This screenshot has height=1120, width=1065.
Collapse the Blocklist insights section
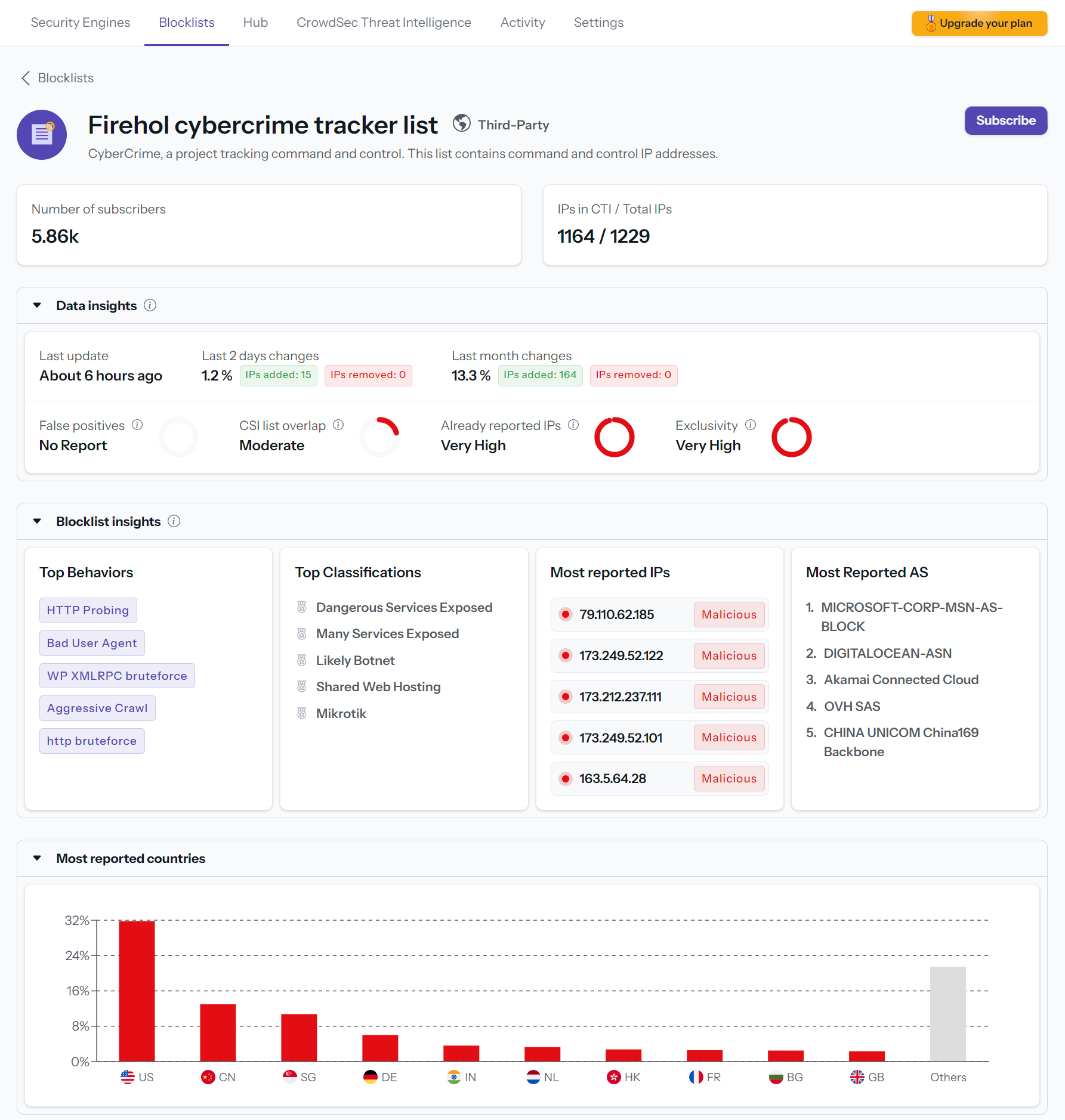click(37, 521)
